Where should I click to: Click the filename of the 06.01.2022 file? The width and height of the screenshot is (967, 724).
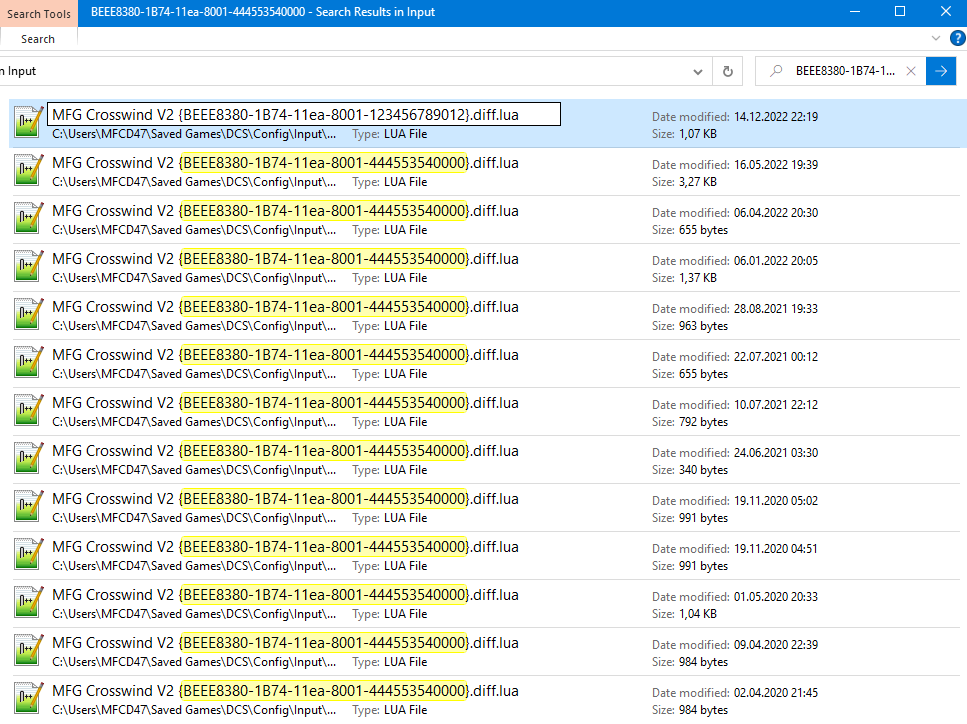click(x=286, y=259)
